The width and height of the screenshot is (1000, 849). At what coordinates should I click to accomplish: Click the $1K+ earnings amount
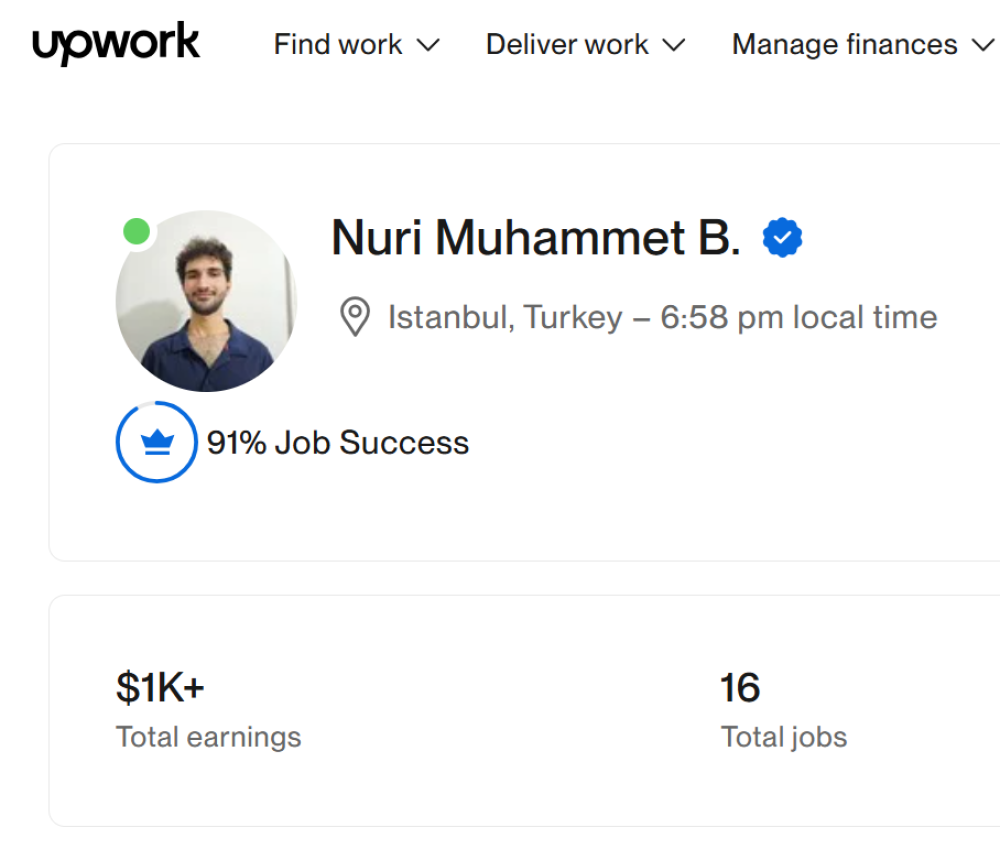pos(160,688)
